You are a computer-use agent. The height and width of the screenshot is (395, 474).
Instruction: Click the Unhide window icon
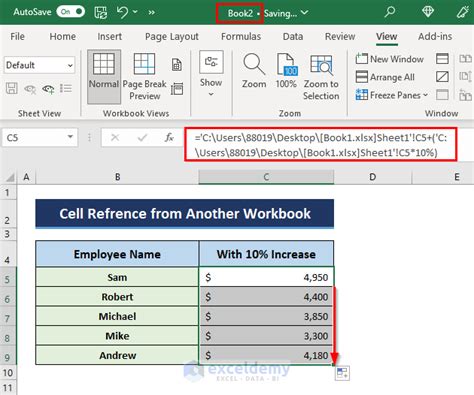442,95
